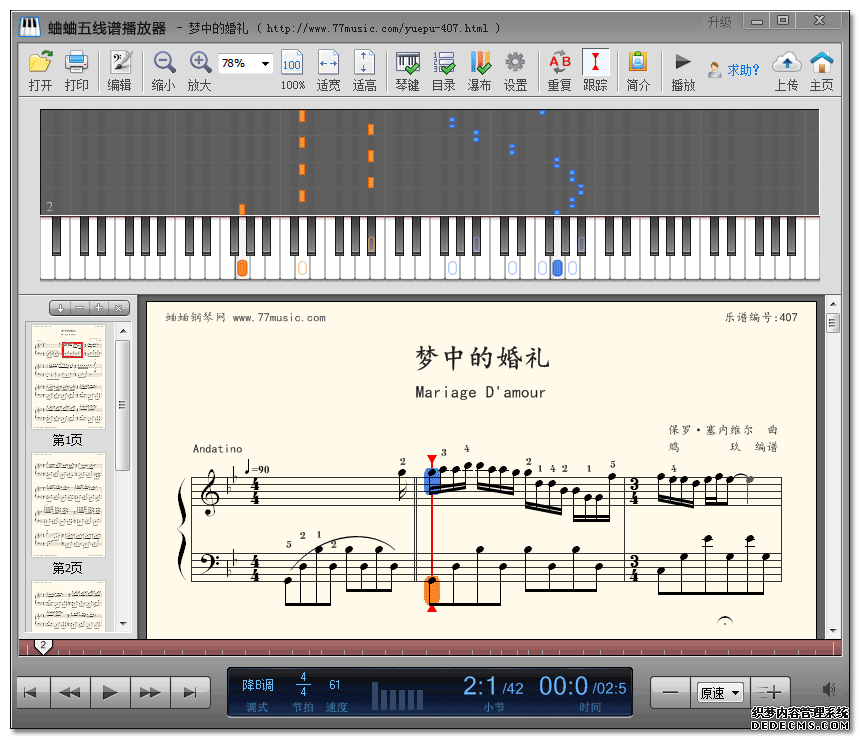Enable 重复 A-B repeat
The height and width of the screenshot is (740, 860).
[x=559, y=70]
